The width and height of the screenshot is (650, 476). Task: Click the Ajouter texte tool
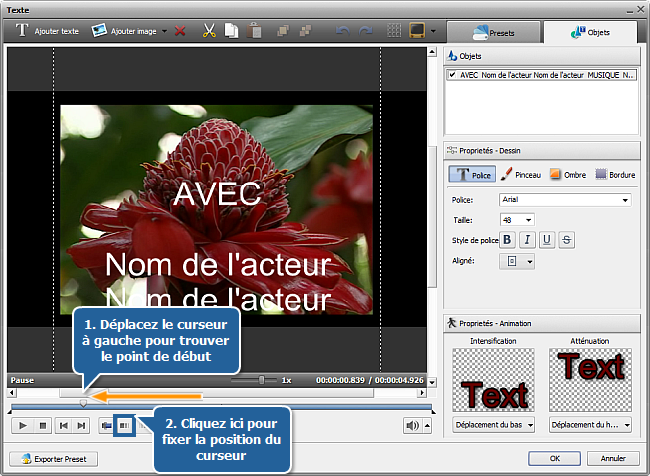tap(48, 32)
